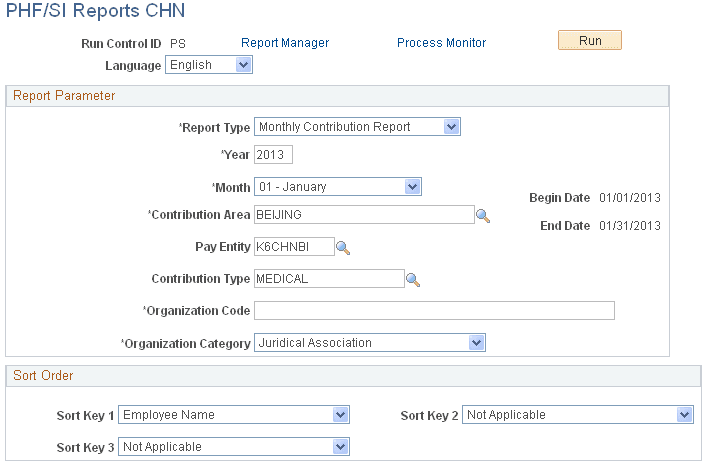Click the Contribution Area lookup magnifier icon
708x465 pixels.
click(x=483, y=215)
